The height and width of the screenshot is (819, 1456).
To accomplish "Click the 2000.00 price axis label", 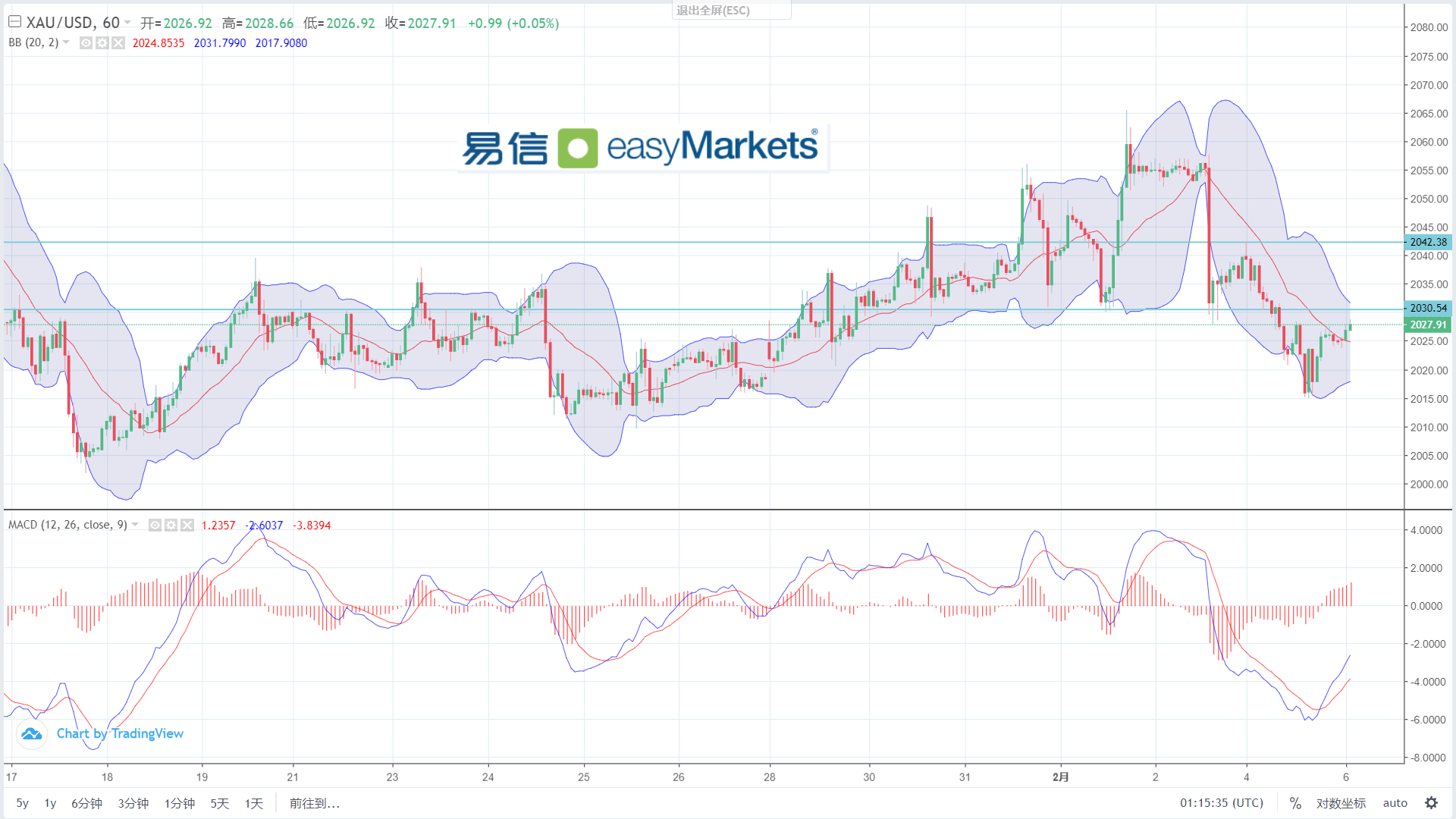I will [1429, 485].
